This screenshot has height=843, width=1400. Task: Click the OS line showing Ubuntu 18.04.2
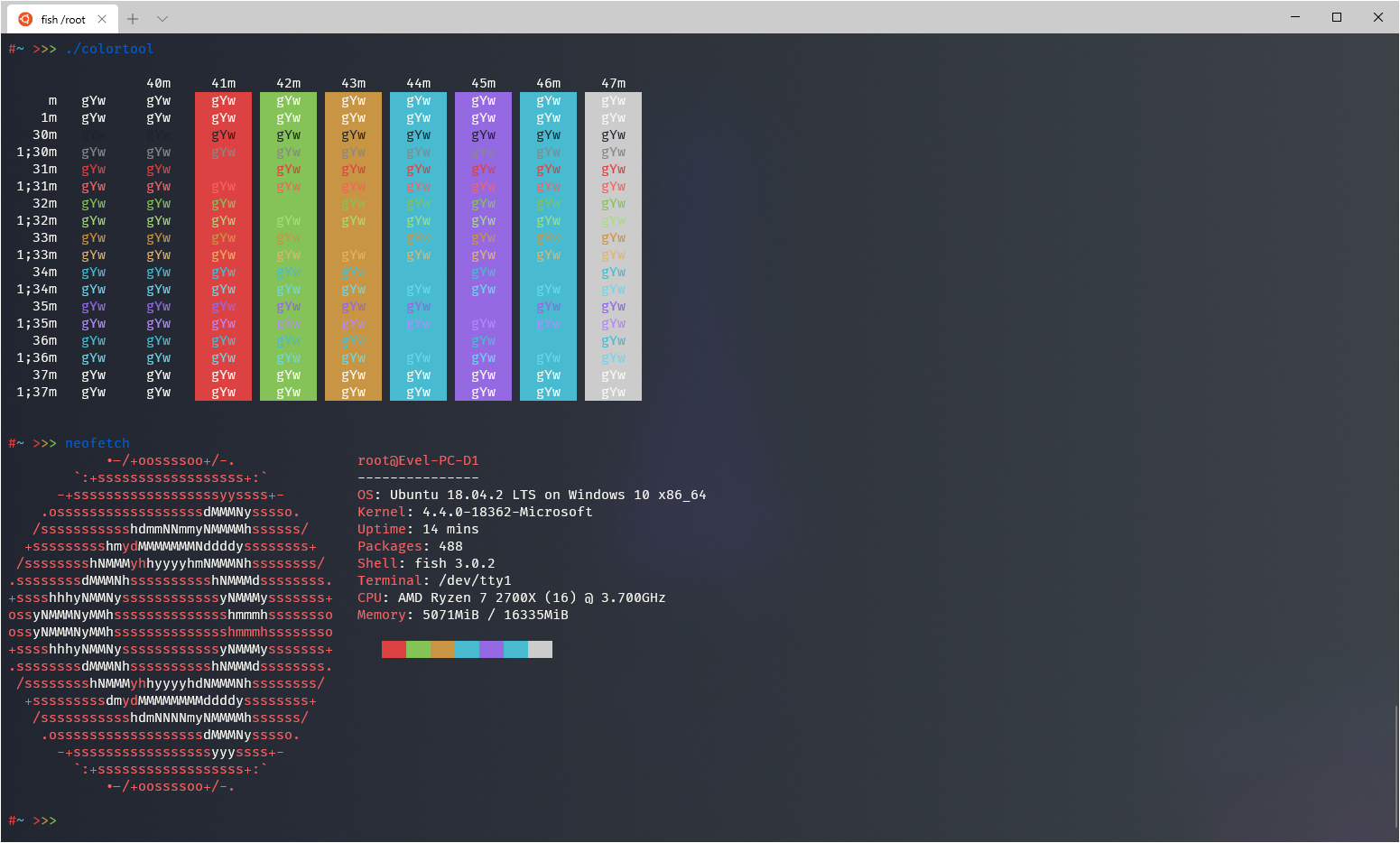coord(532,495)
